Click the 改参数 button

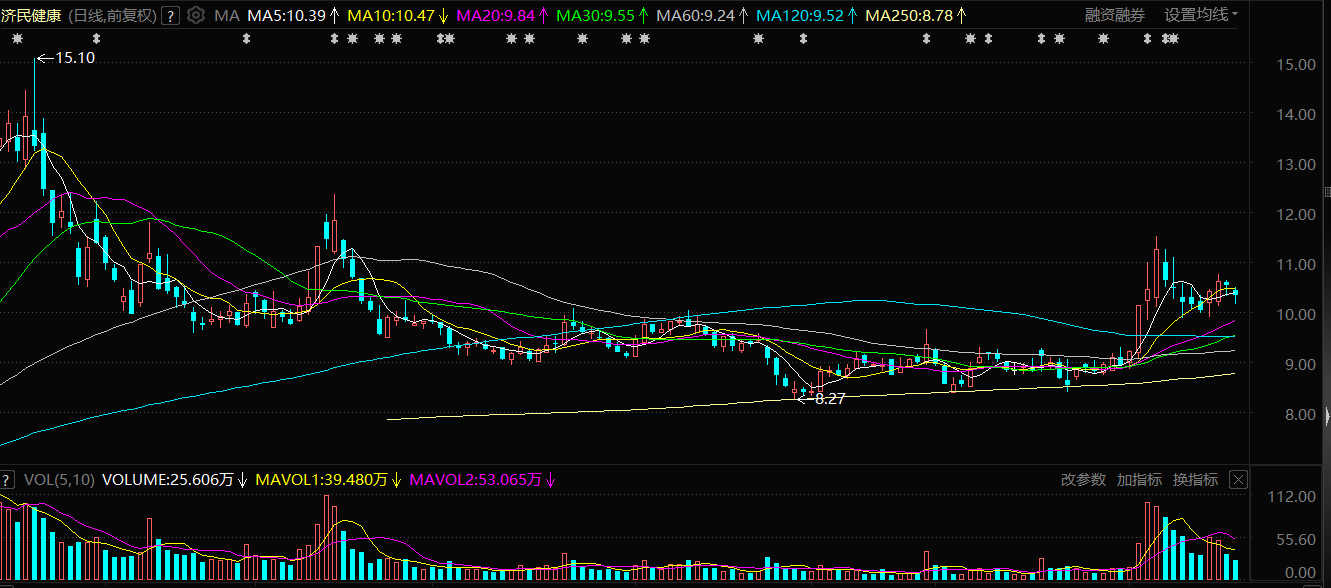tap(1084, 480)
